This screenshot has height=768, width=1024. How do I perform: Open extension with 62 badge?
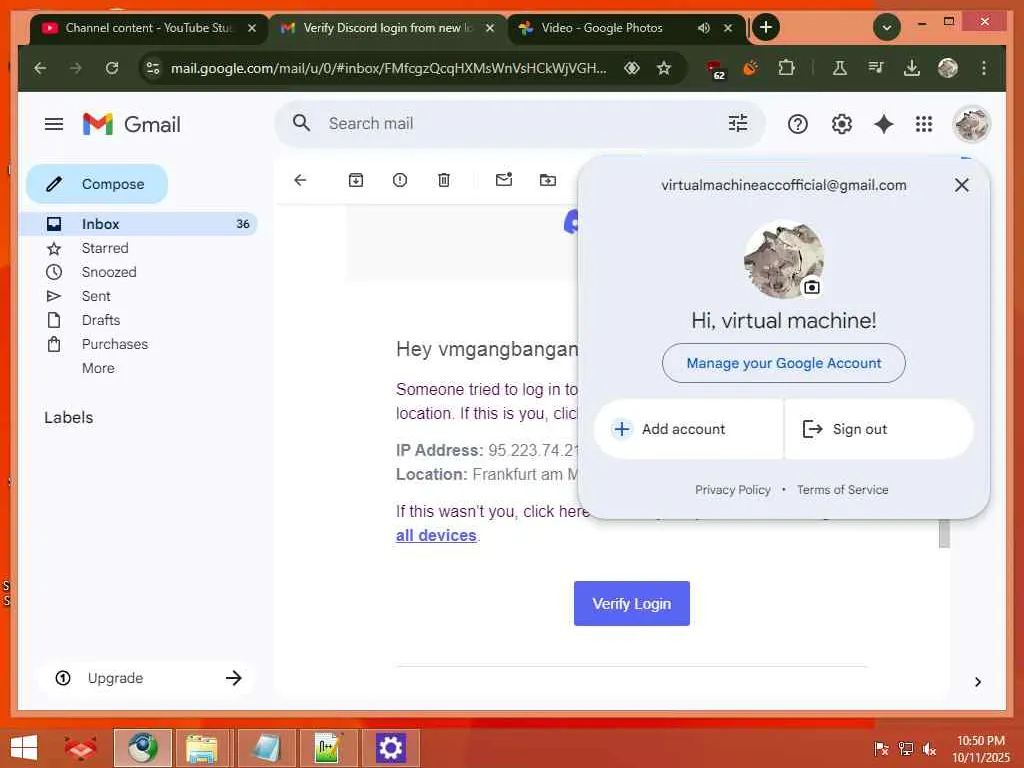pyautogui.click(x=716, y=69)
